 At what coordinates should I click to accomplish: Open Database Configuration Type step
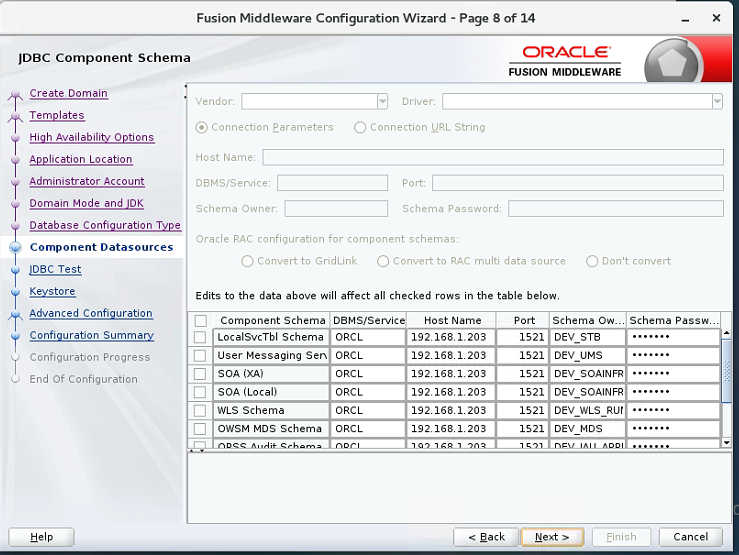[x=105, y=225]
